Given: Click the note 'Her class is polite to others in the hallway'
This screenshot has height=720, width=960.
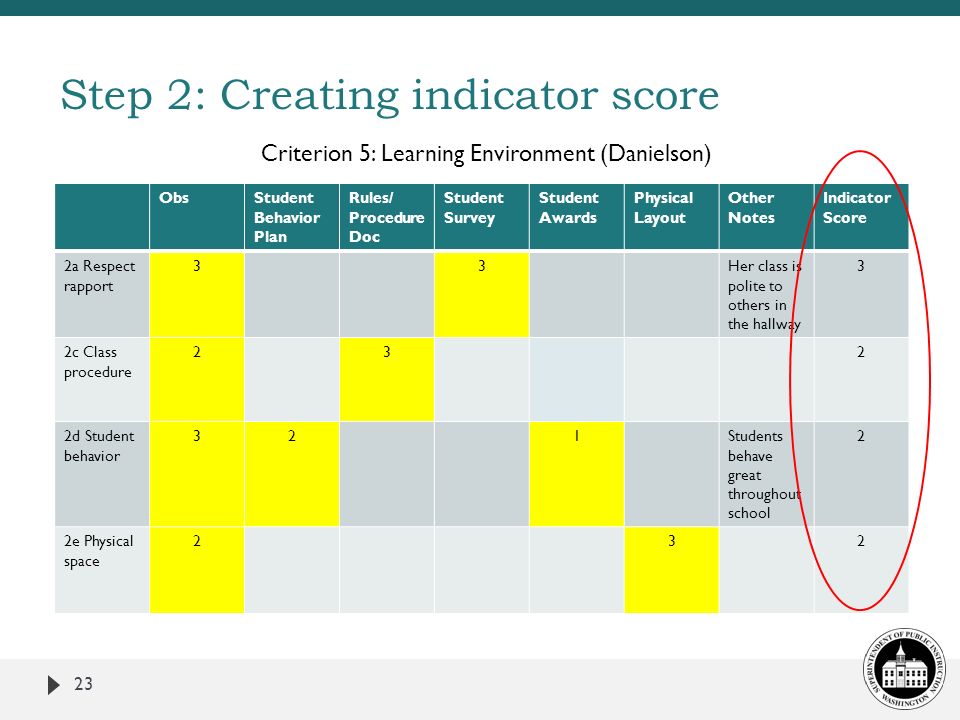Looking at the screenshot, I should 766,294.
